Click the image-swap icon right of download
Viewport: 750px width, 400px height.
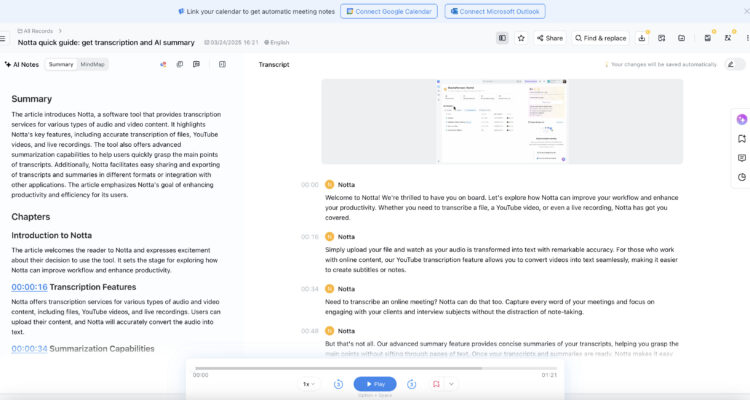point(662,38)
